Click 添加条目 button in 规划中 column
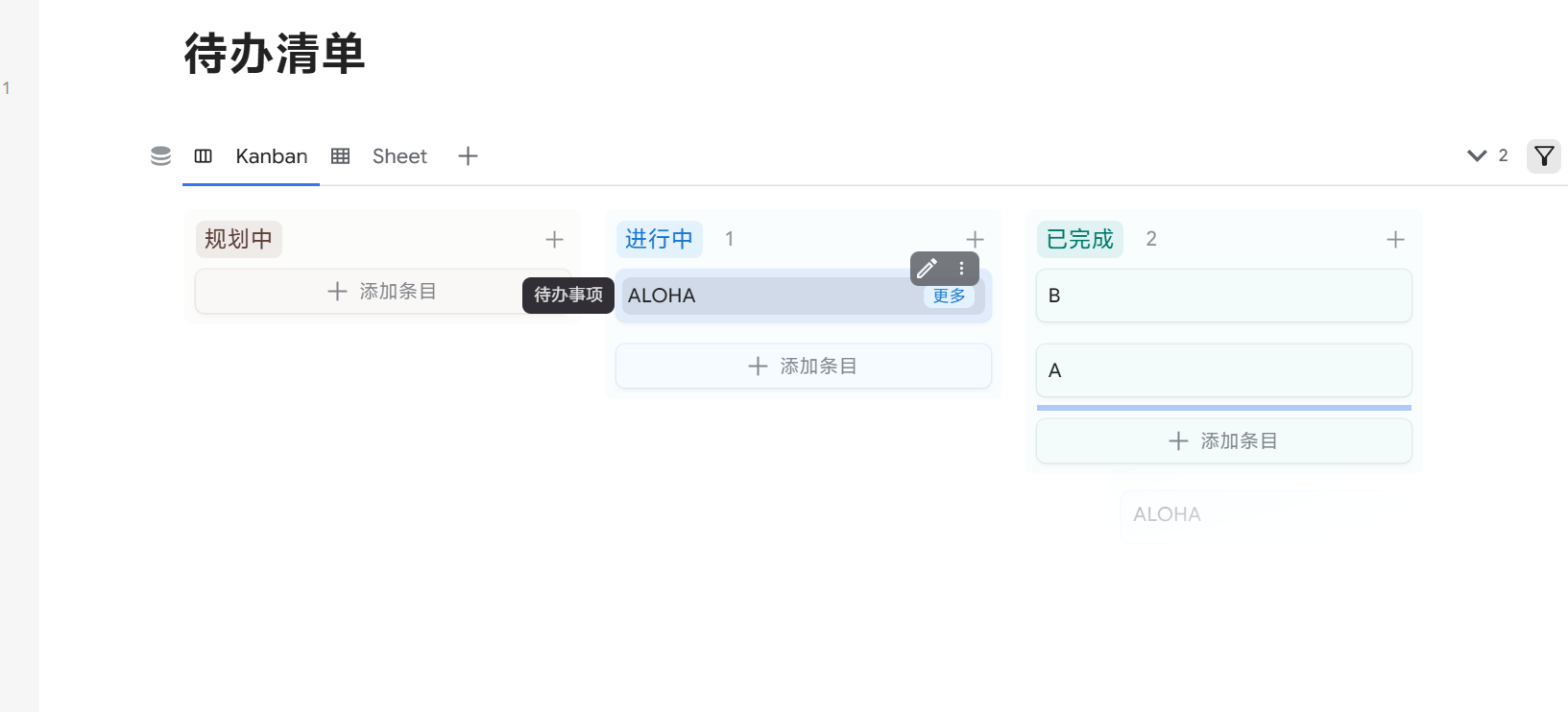The height and width of the screenshot is (712, 1568). [x=381, y=292]
